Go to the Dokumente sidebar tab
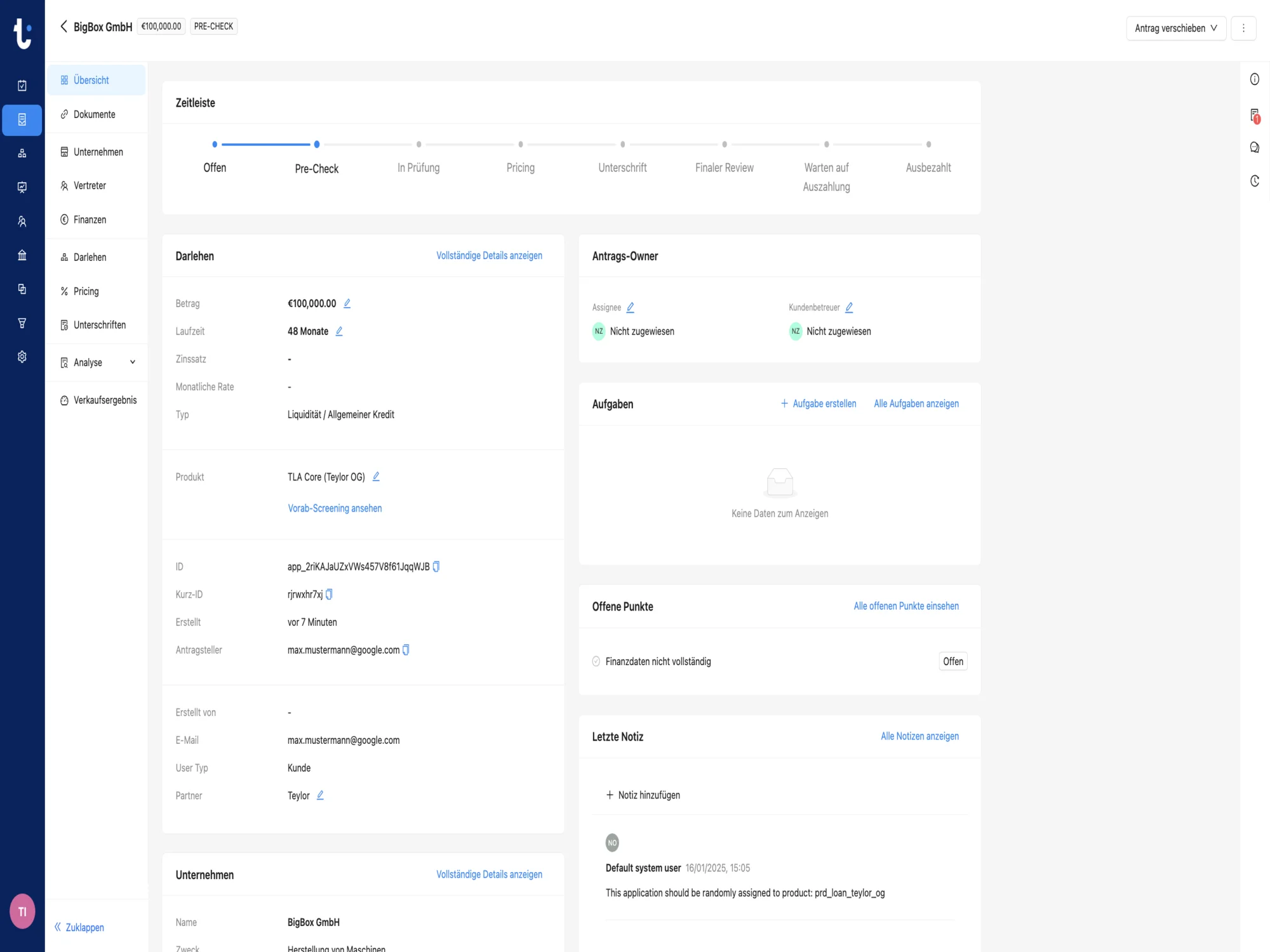The image size is (1270, 952). pos(94,114)
